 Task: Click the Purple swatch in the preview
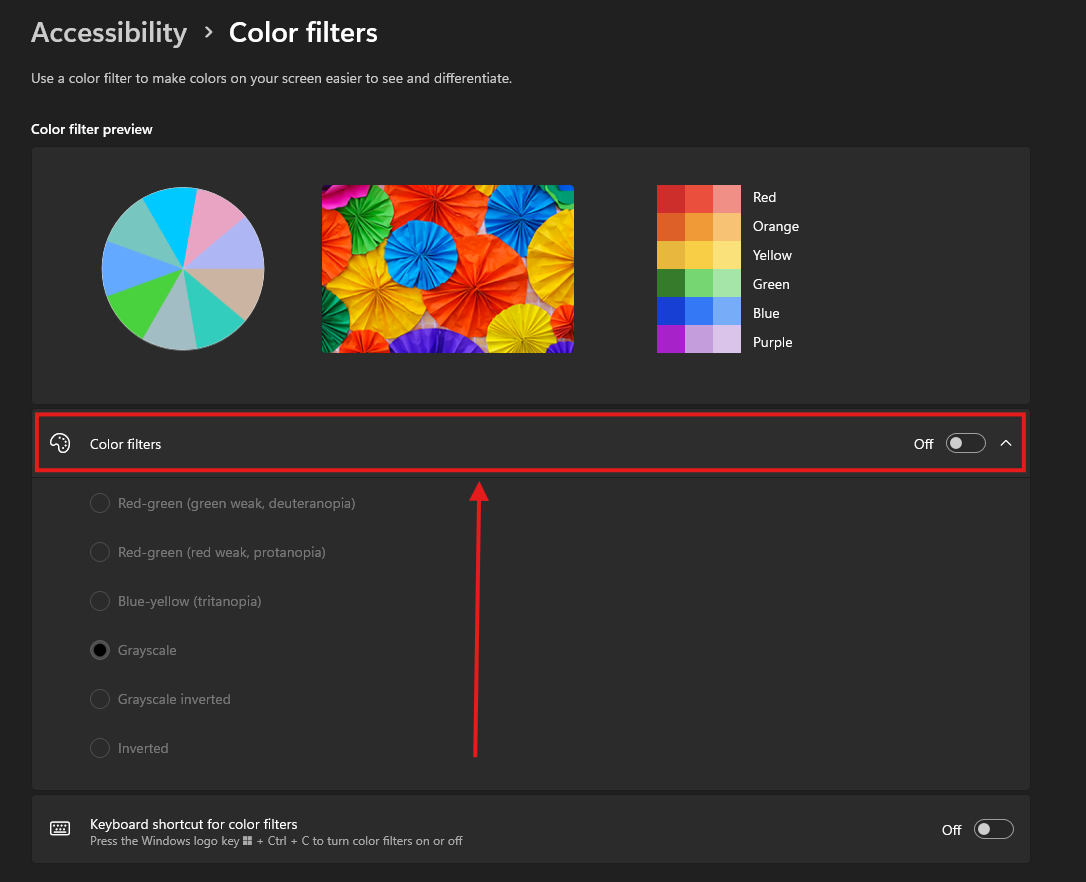[698, 342]
